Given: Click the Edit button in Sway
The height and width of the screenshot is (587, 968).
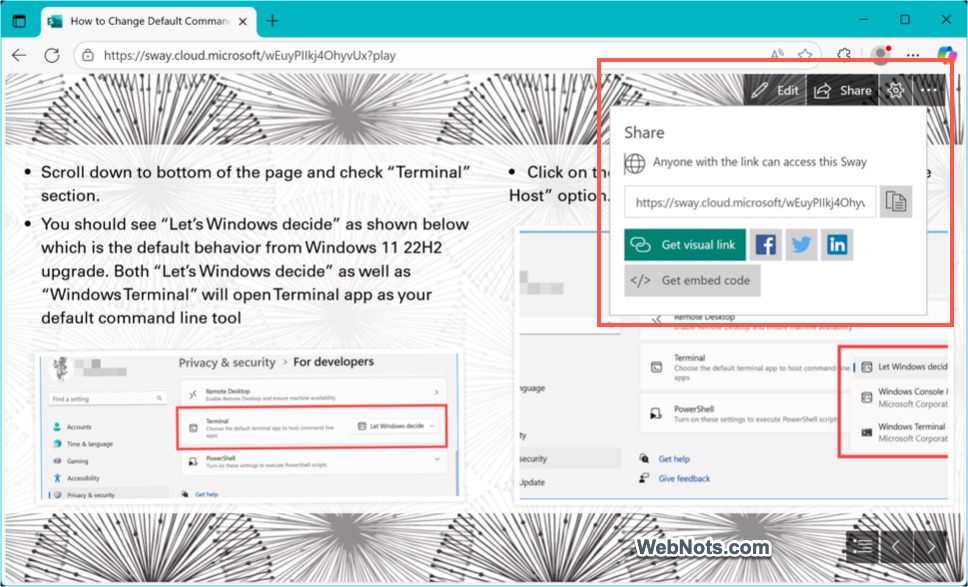Looking at the screenshot, I should pyautogui.click(x=775, y=91).
